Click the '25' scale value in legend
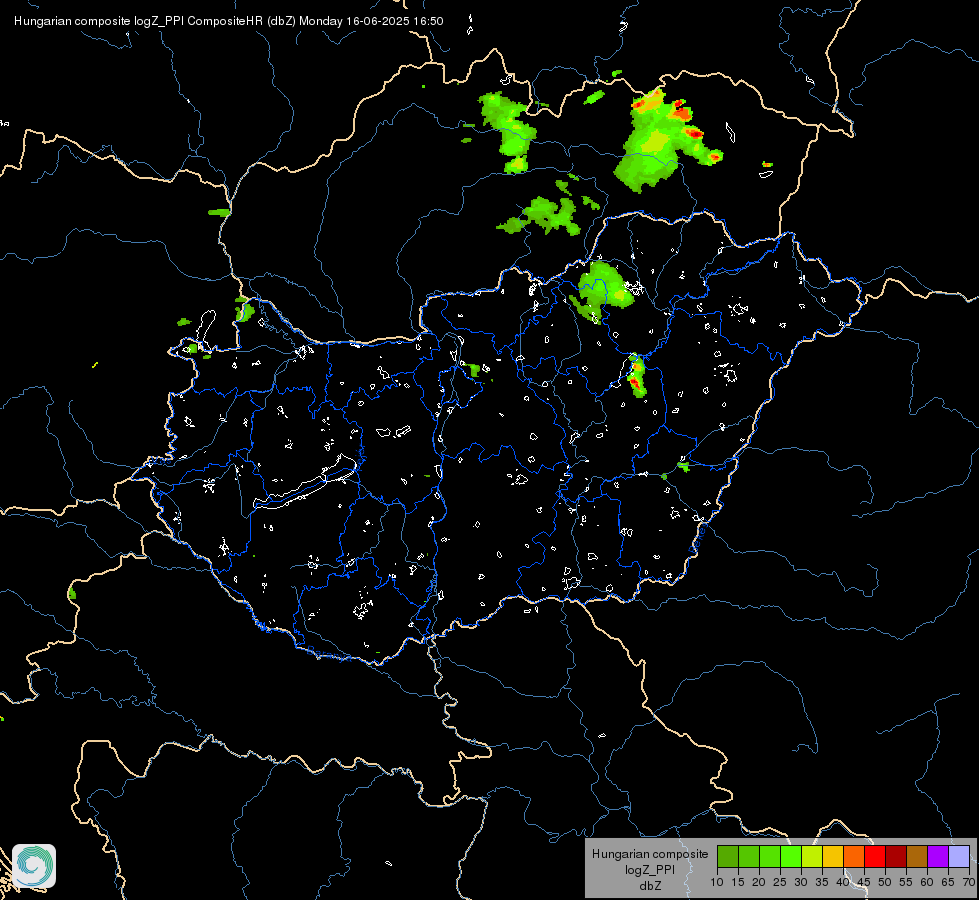 click(x=780, y=883)
